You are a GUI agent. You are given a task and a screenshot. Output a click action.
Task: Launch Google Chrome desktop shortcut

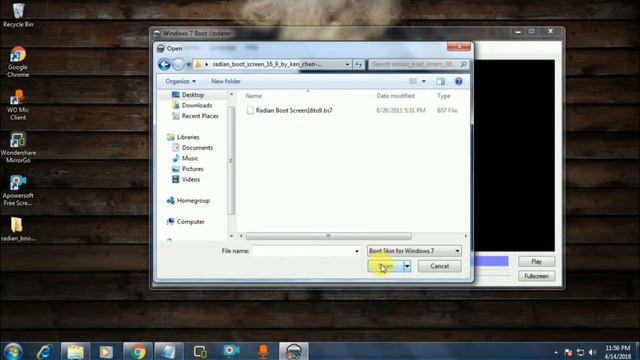(x=18, y=62)
